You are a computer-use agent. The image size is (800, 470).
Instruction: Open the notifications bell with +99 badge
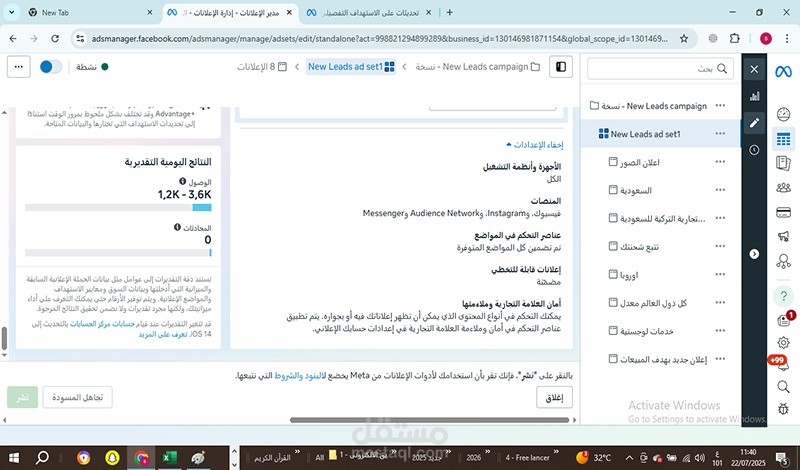coord(783,364)
